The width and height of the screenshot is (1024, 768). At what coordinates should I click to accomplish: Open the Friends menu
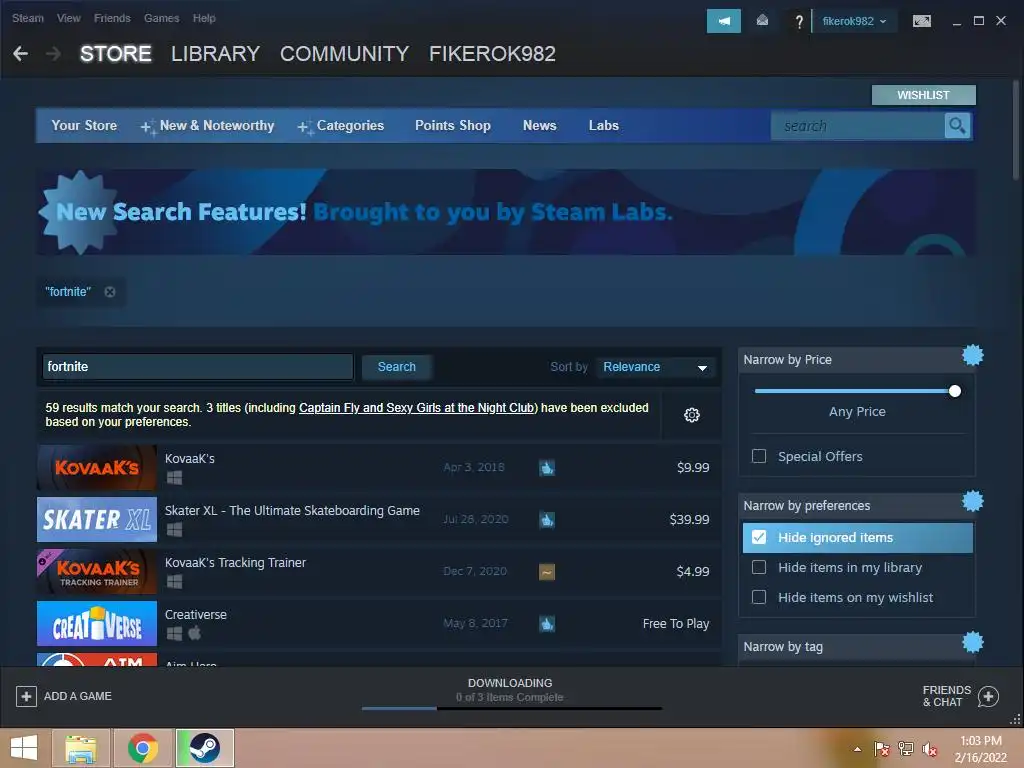tap(112, 18)
